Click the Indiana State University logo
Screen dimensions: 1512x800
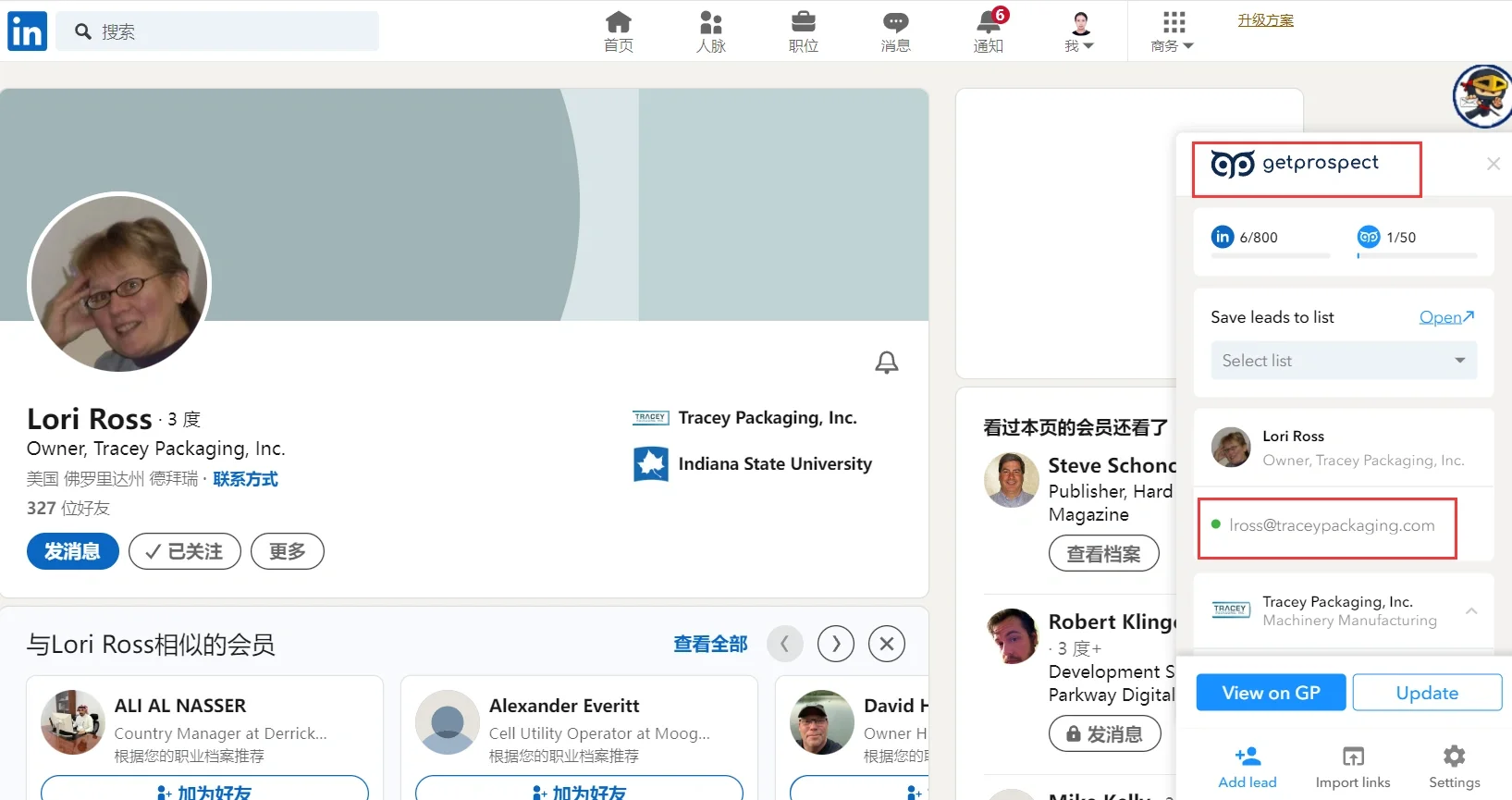(651, 464)
